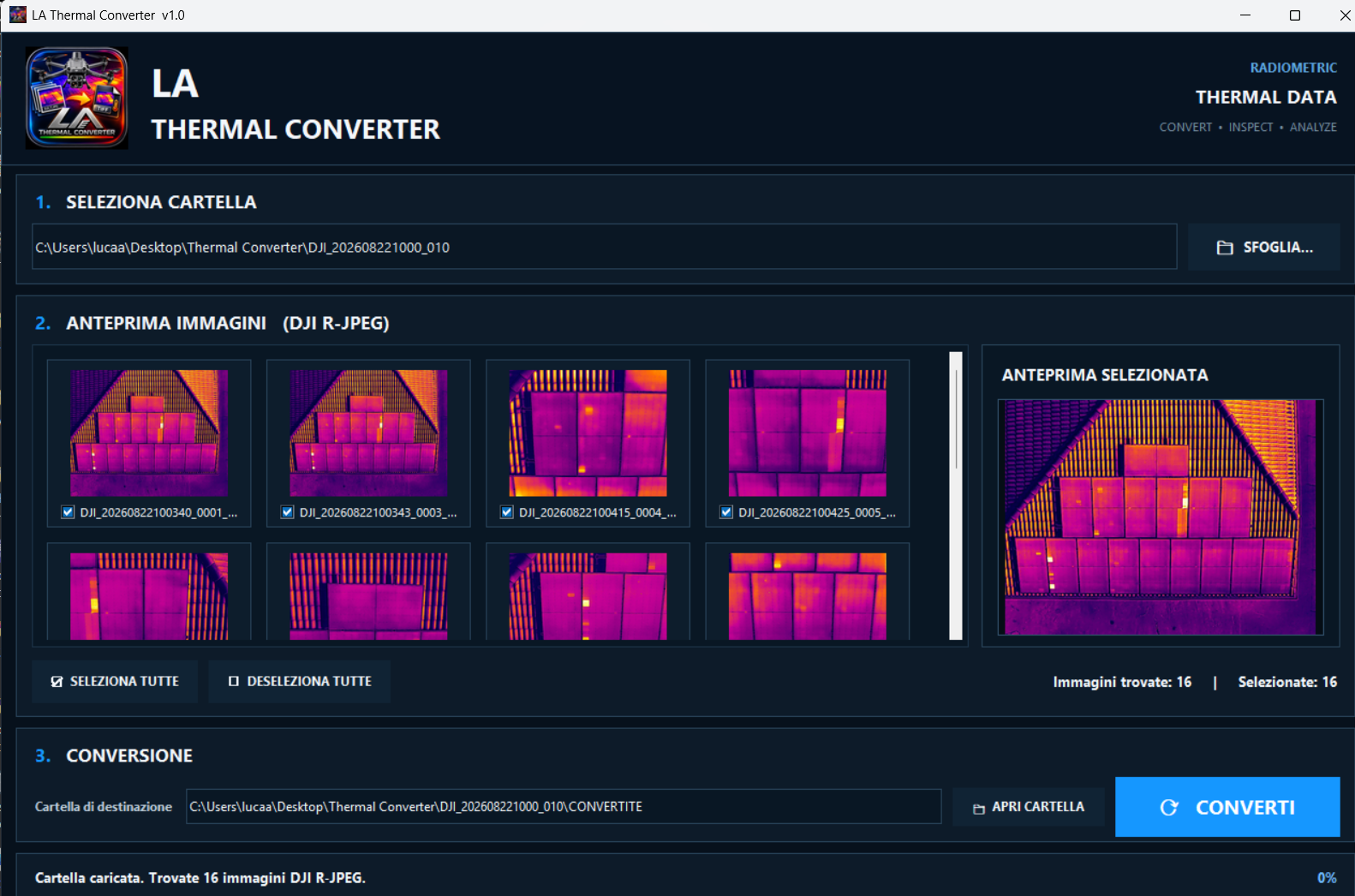Viewport: 1355px width, 896px height.
Task: Toggle checkbox for DJI_20260822100425_0005
Action: (x=726, y=512)
